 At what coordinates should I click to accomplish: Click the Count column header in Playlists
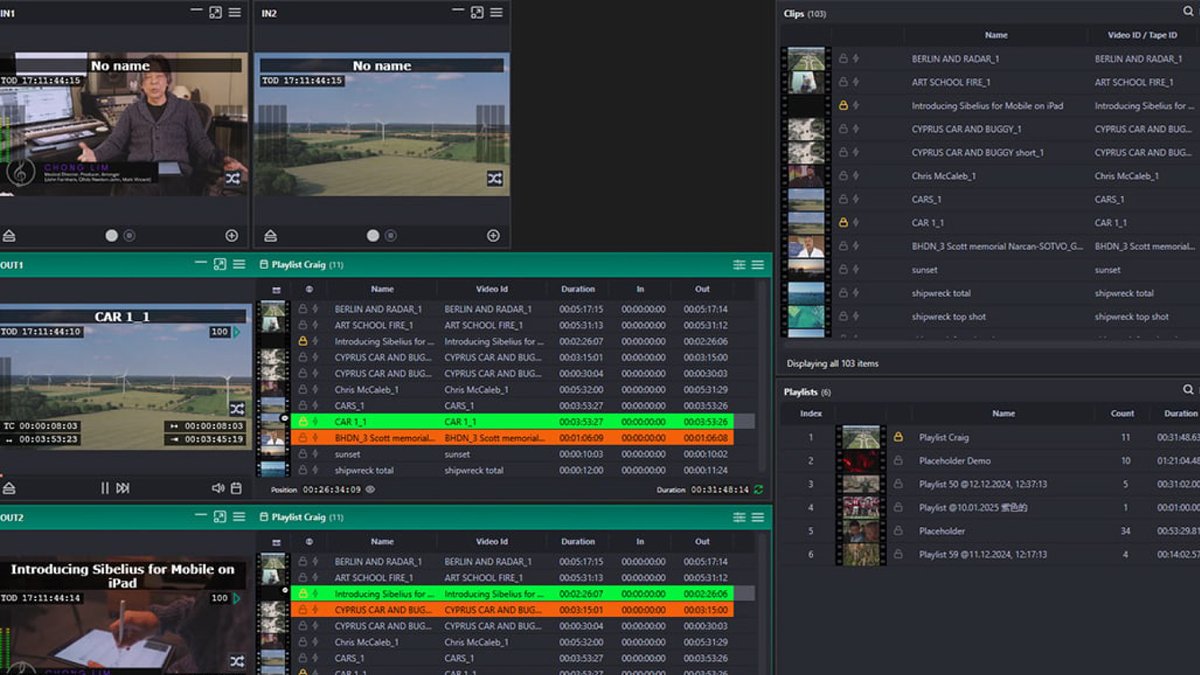click(x=1122, y=413)
